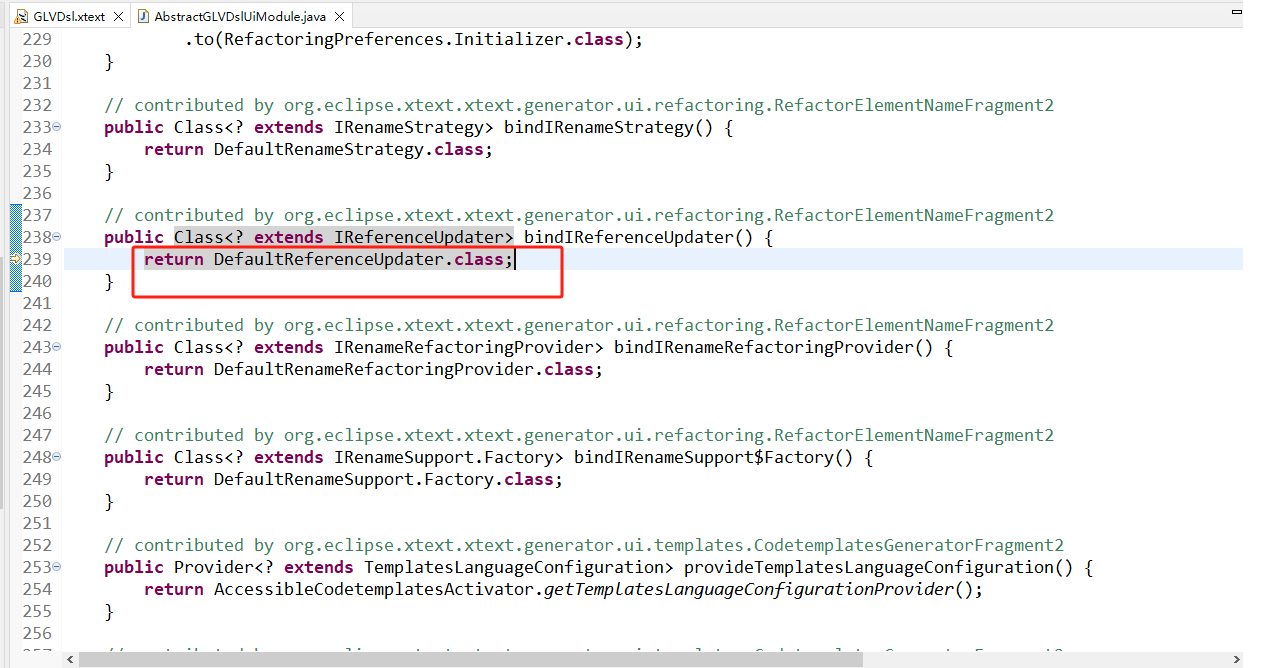1278x668 pixels.
Task: Click the bindIRenameRefactoringProvider method name
Action: (x=763, y=347)
